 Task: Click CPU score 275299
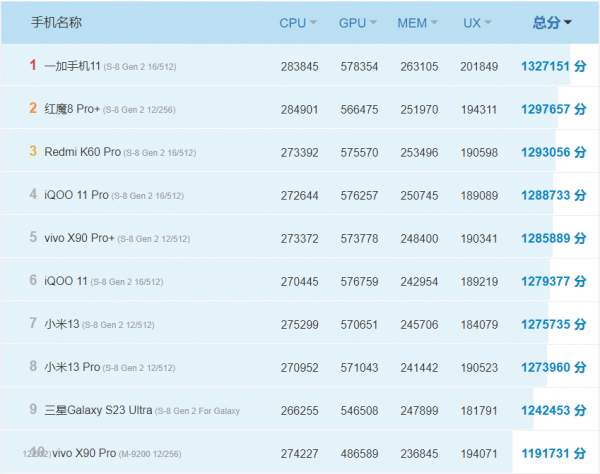click(300, 325)
